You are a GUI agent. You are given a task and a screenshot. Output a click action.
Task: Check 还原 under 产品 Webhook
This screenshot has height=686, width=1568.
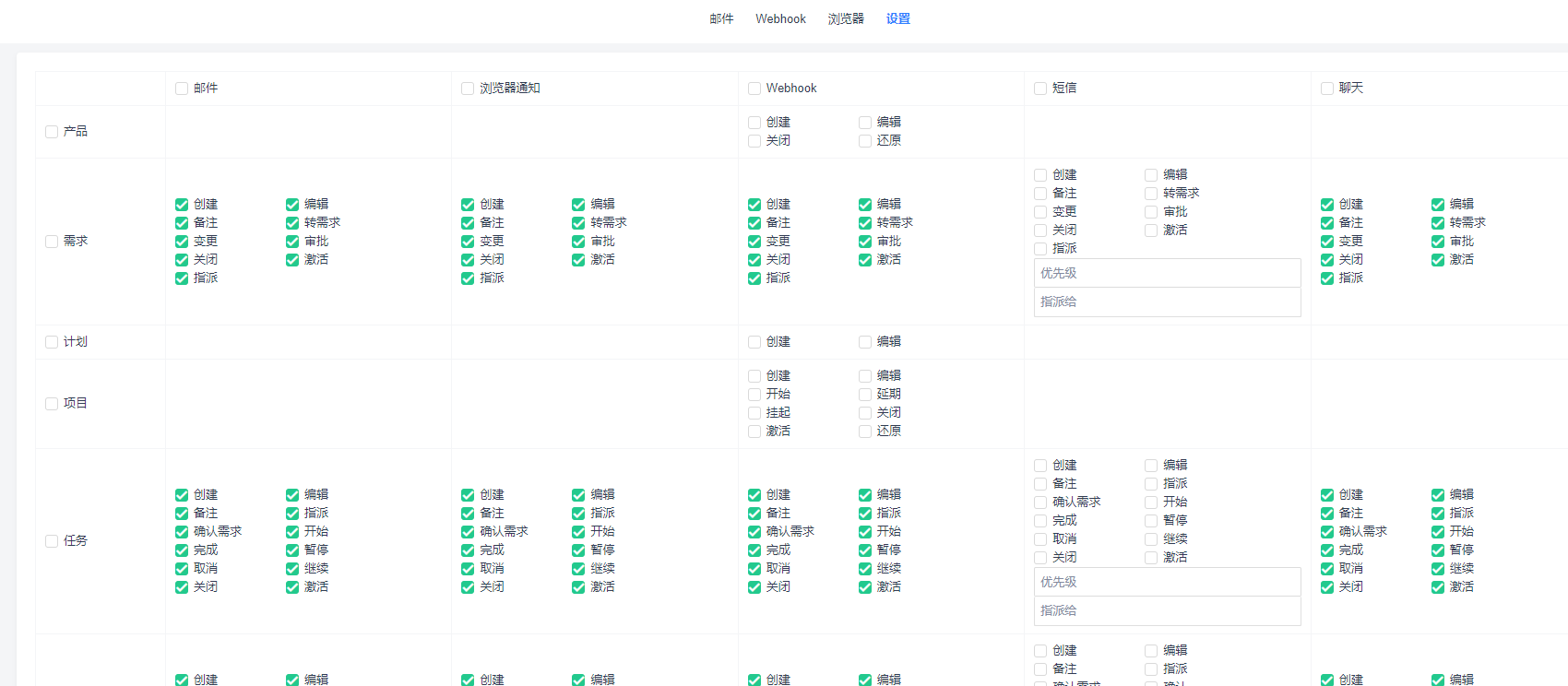click(x=865, y=141)
